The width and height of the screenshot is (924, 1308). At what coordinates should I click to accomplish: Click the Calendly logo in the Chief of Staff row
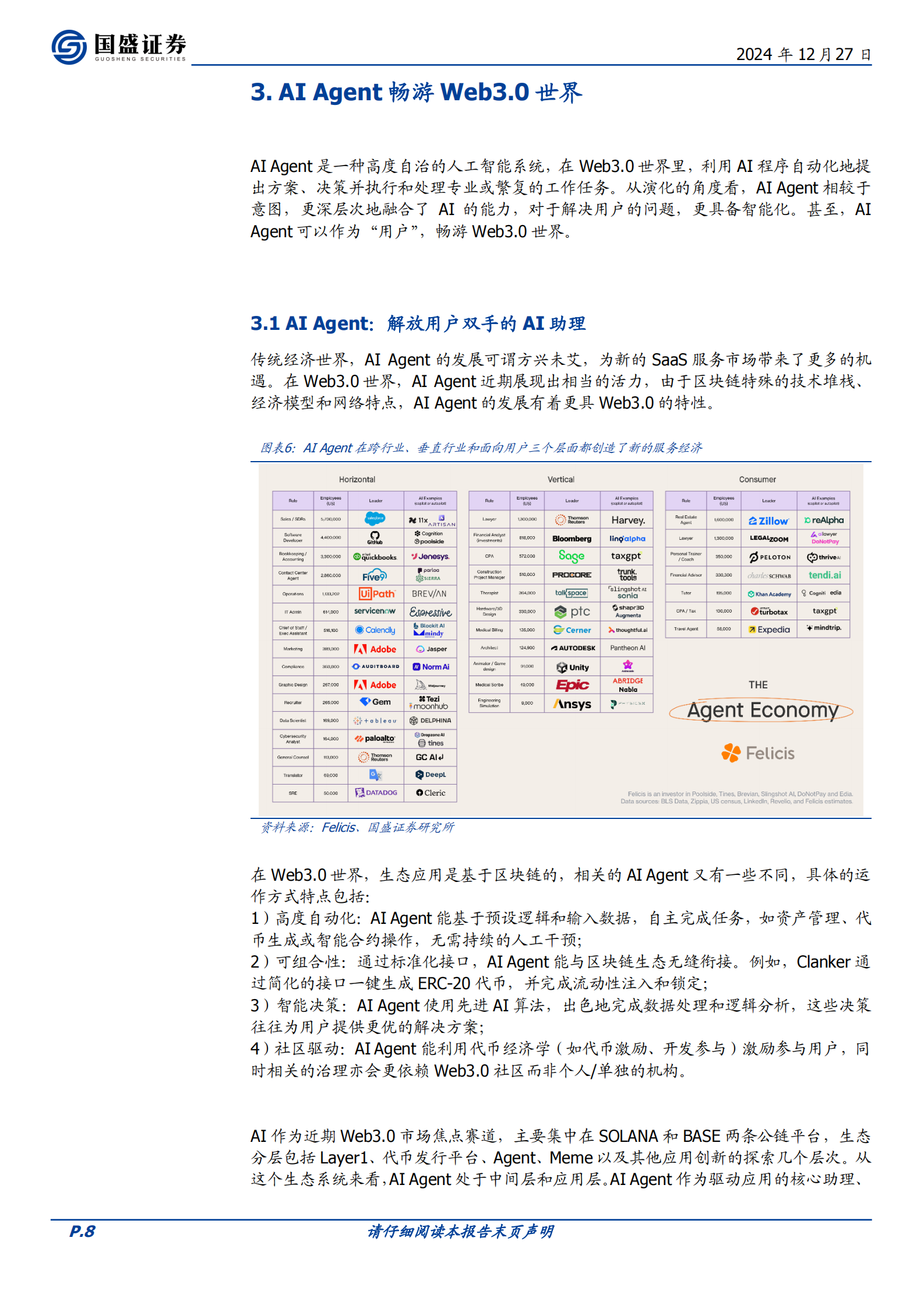point(375,630)
